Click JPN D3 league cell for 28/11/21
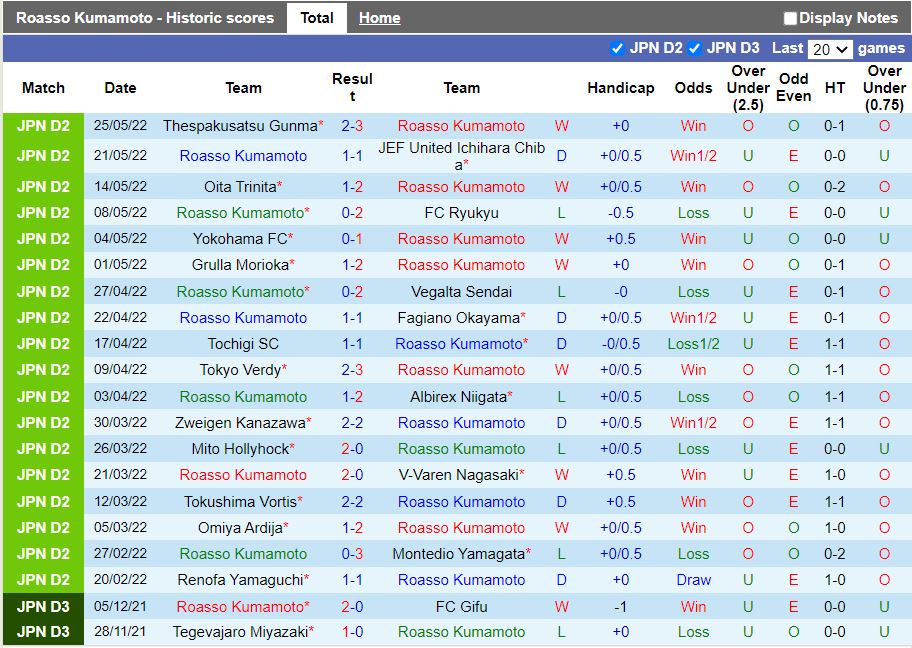The height and width of the screenshot is (648, 912). (x=43, y=632)
